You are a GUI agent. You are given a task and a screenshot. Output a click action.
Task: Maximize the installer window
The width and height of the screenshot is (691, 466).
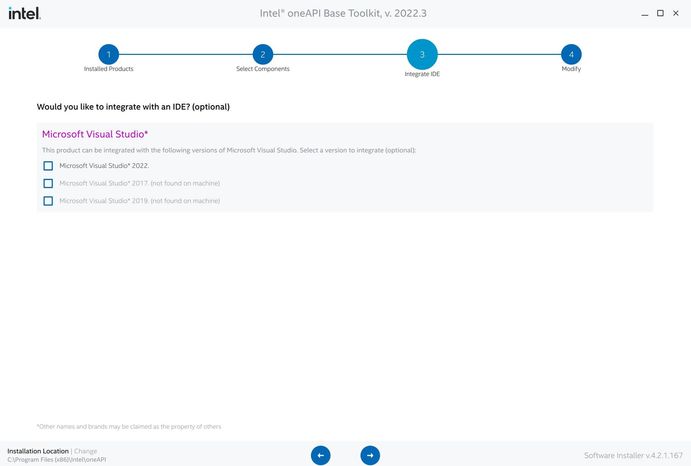click(x=660, y=13)
